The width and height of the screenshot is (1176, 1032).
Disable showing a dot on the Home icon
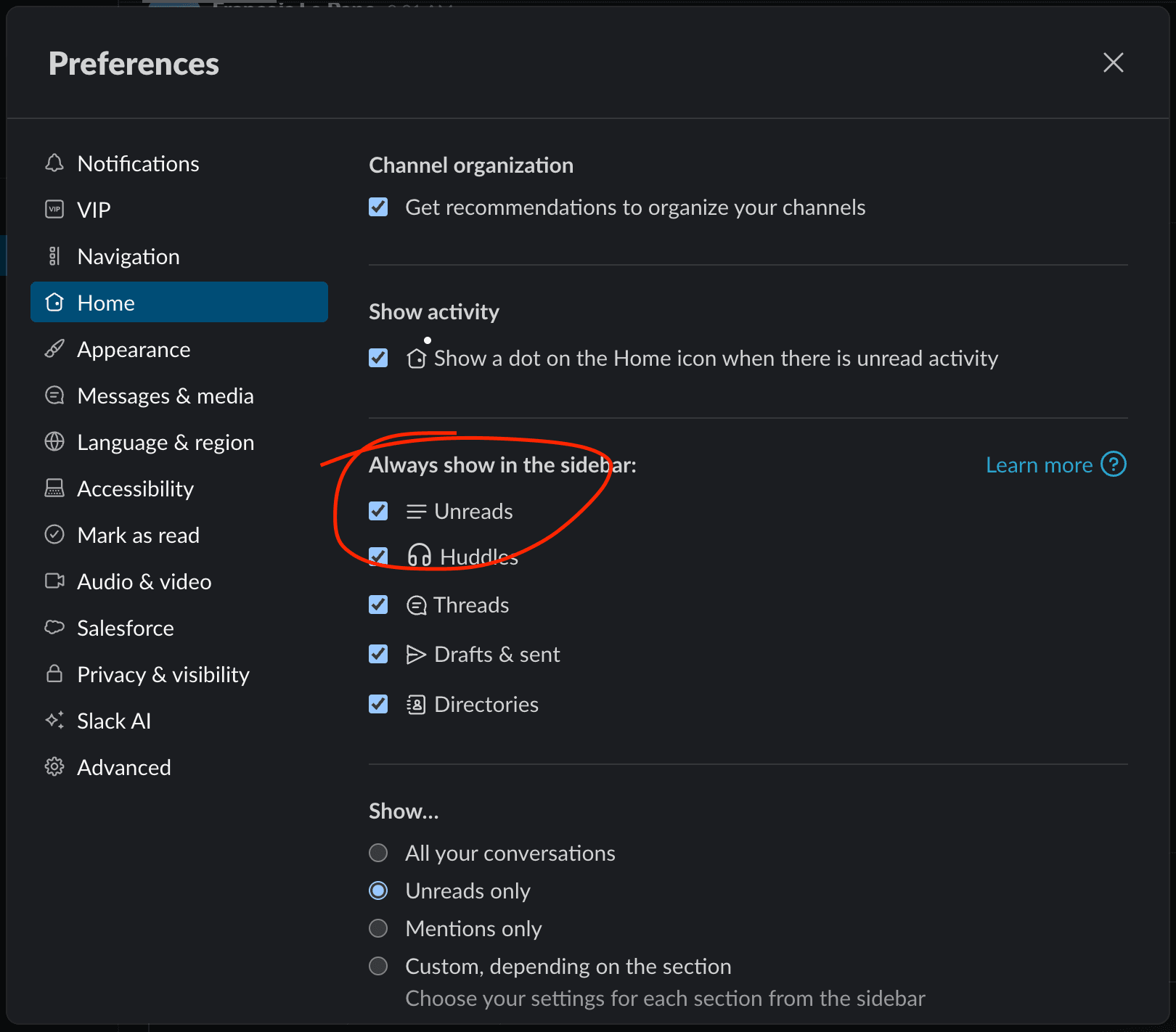click(378, 358)
